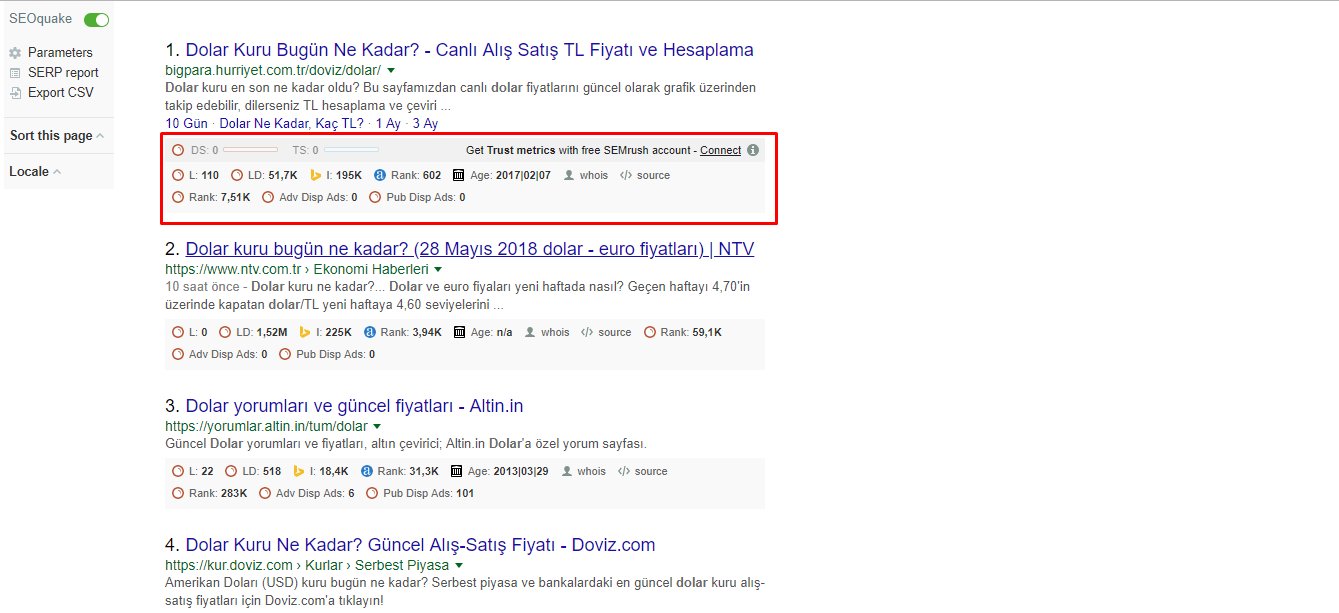Open the L: 22 links metric
The height and width of the screenshot is (613, 1339).
click(193, 471)
